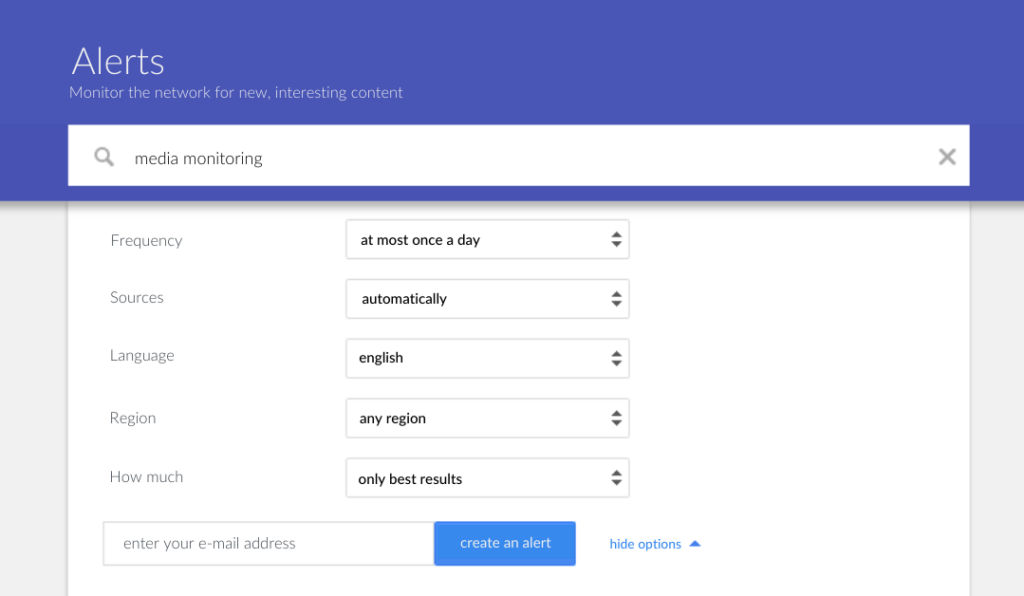
Task: Open the 'at most once a day' dropdown
Action: click(487, 240)
